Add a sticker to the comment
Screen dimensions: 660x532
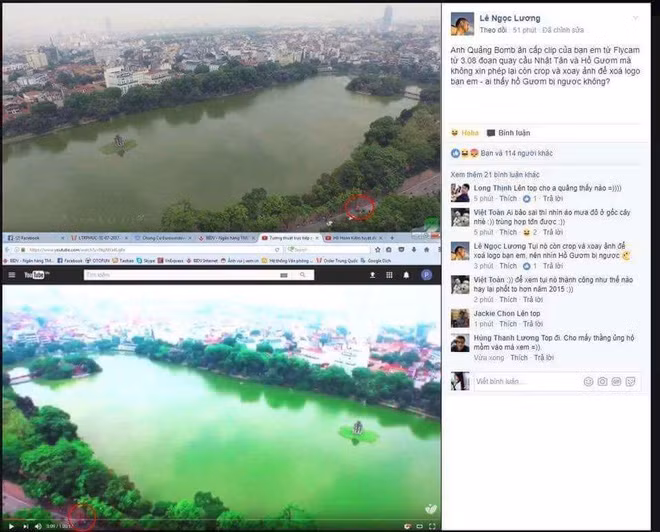coord(631,381)
